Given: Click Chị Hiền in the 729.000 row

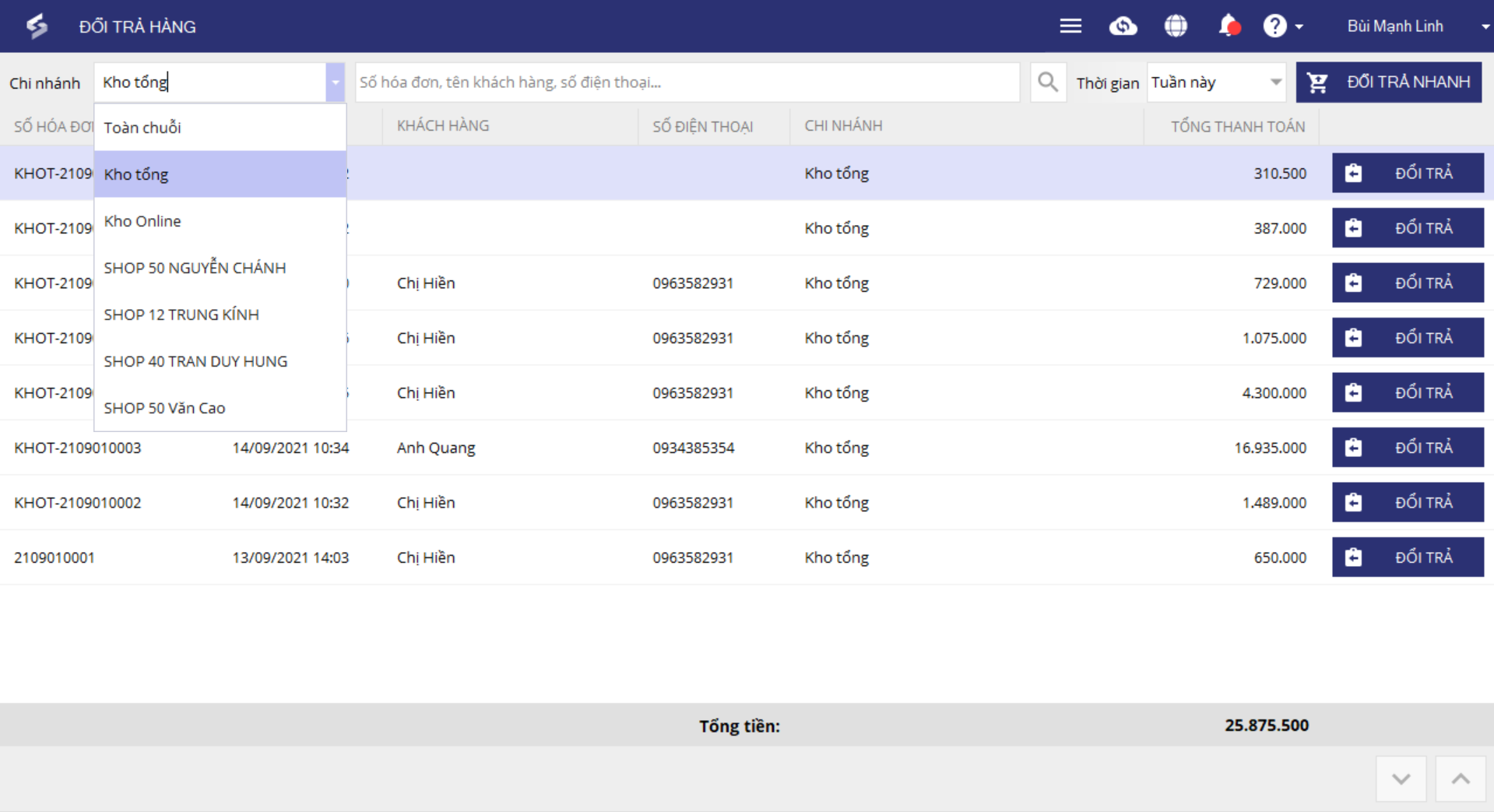Looking at the screenshot, I should pyautogui.click(x=426, y=283).
